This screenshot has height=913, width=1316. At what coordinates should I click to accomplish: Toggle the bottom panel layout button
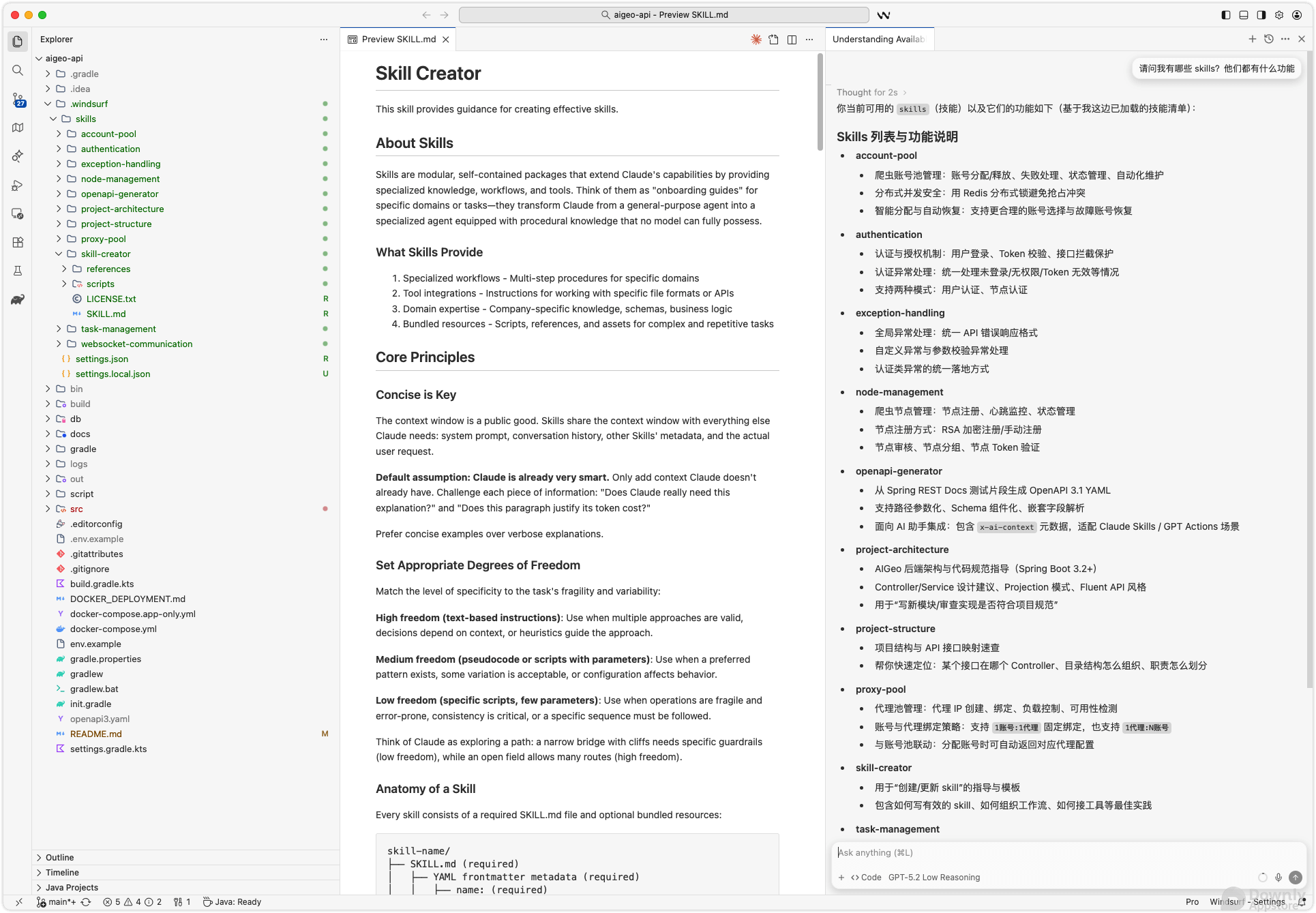[1244, 14]
